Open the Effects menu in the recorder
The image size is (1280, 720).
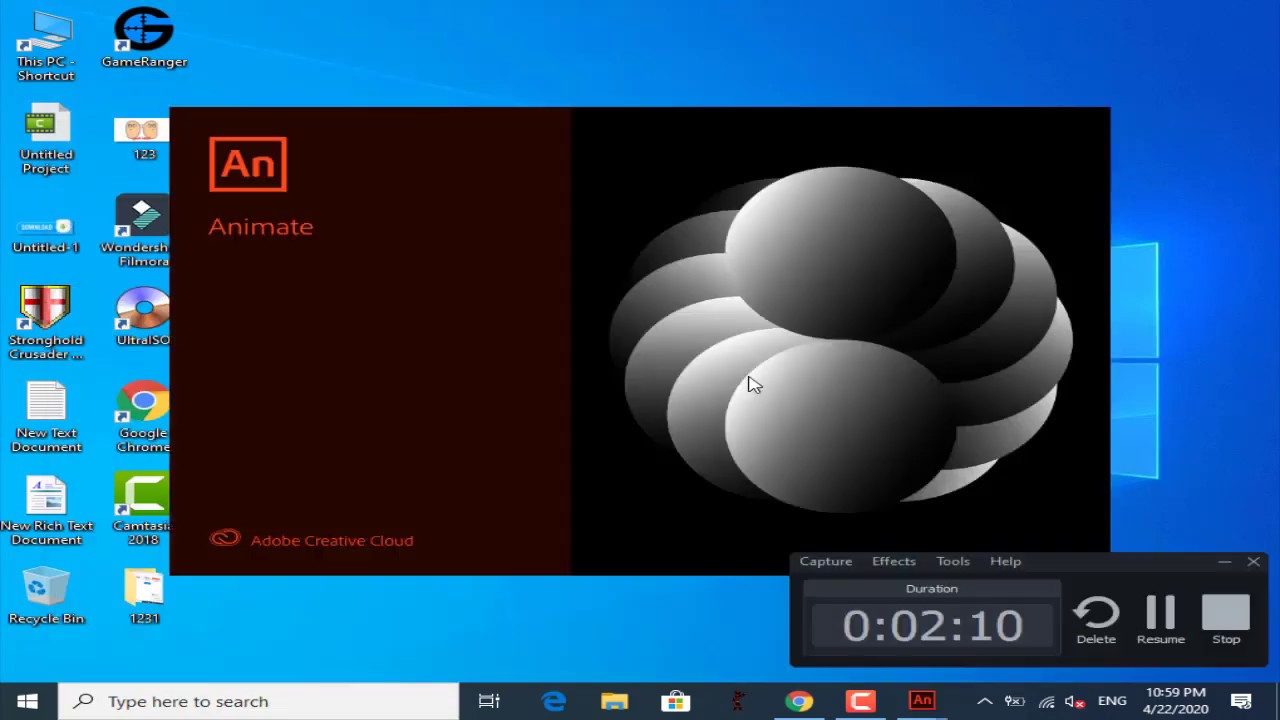pos(893,561)
